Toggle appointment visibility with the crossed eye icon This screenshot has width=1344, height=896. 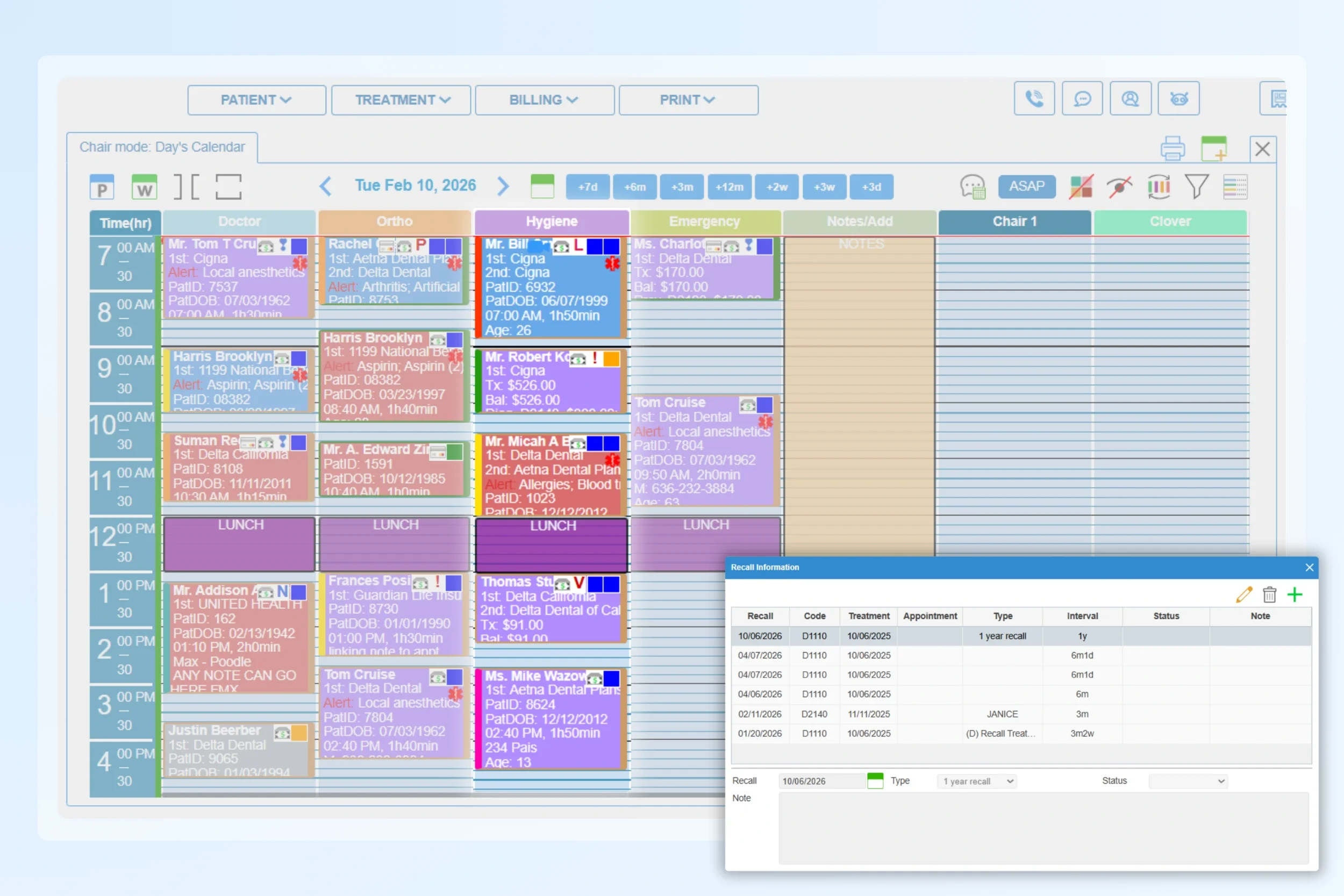[x=1119, y=187]
